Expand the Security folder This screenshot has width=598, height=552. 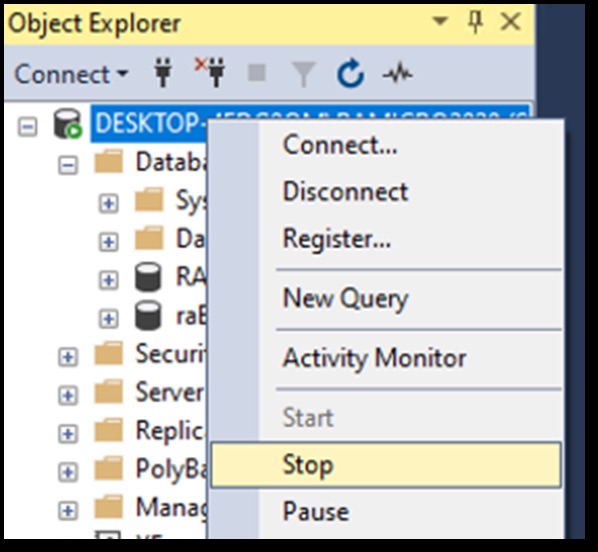coord(68,357)
